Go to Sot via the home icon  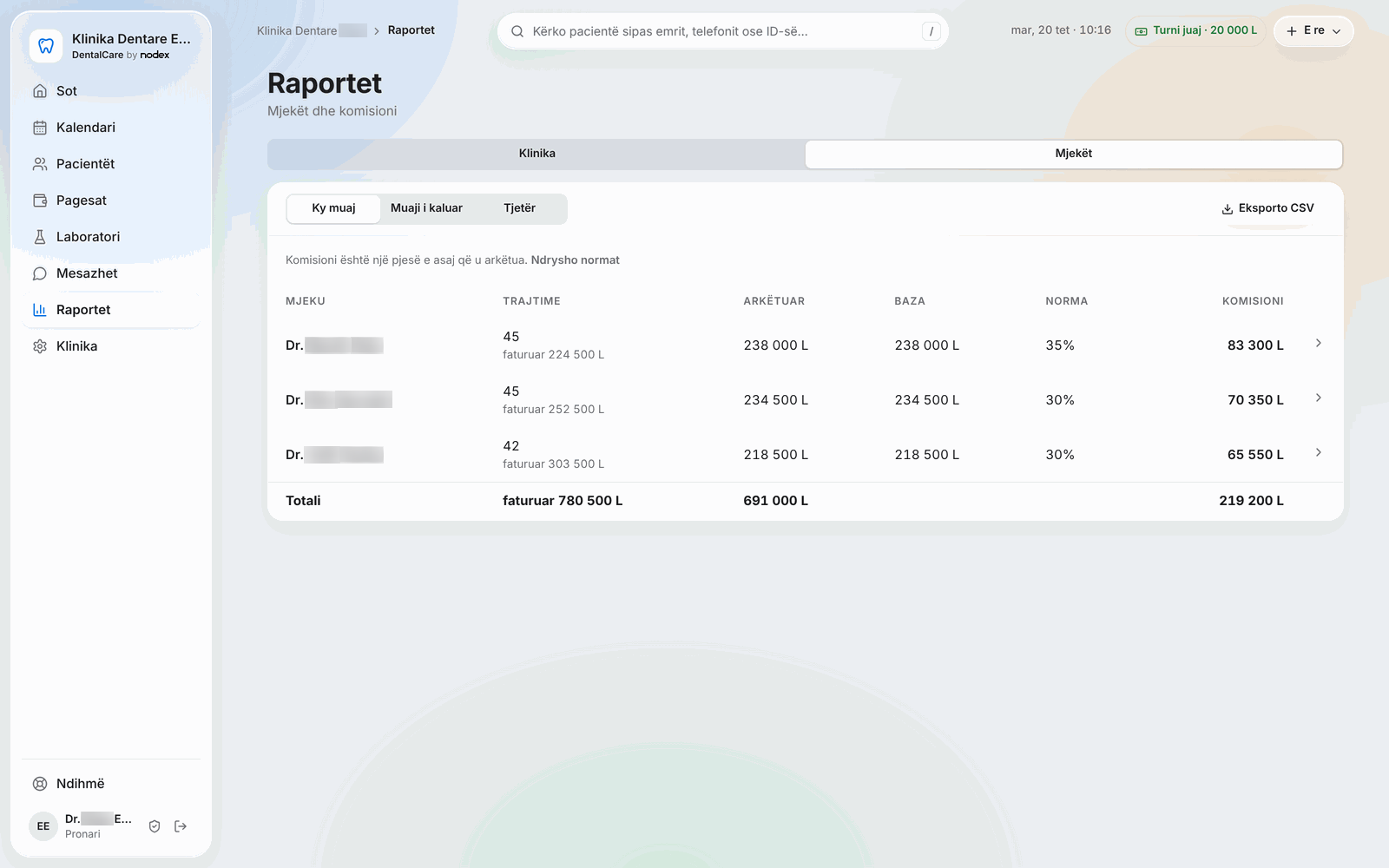pos(40,91)
